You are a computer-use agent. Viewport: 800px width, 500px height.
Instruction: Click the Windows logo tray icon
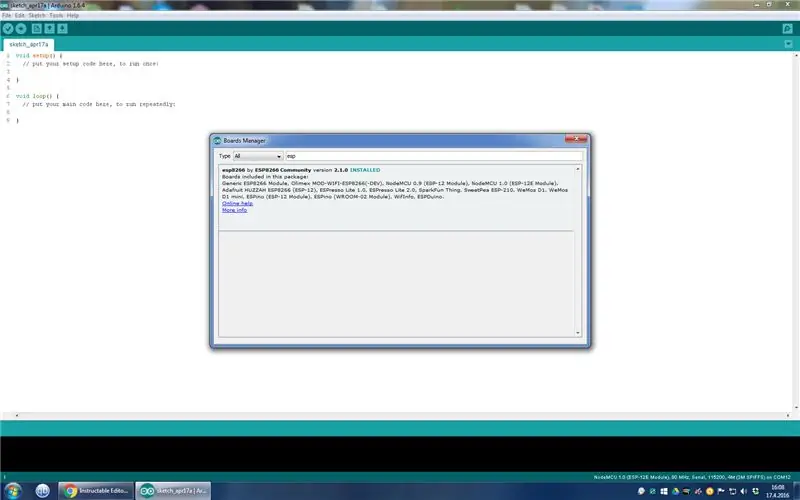pyautogui.click(x=664, y=491)
